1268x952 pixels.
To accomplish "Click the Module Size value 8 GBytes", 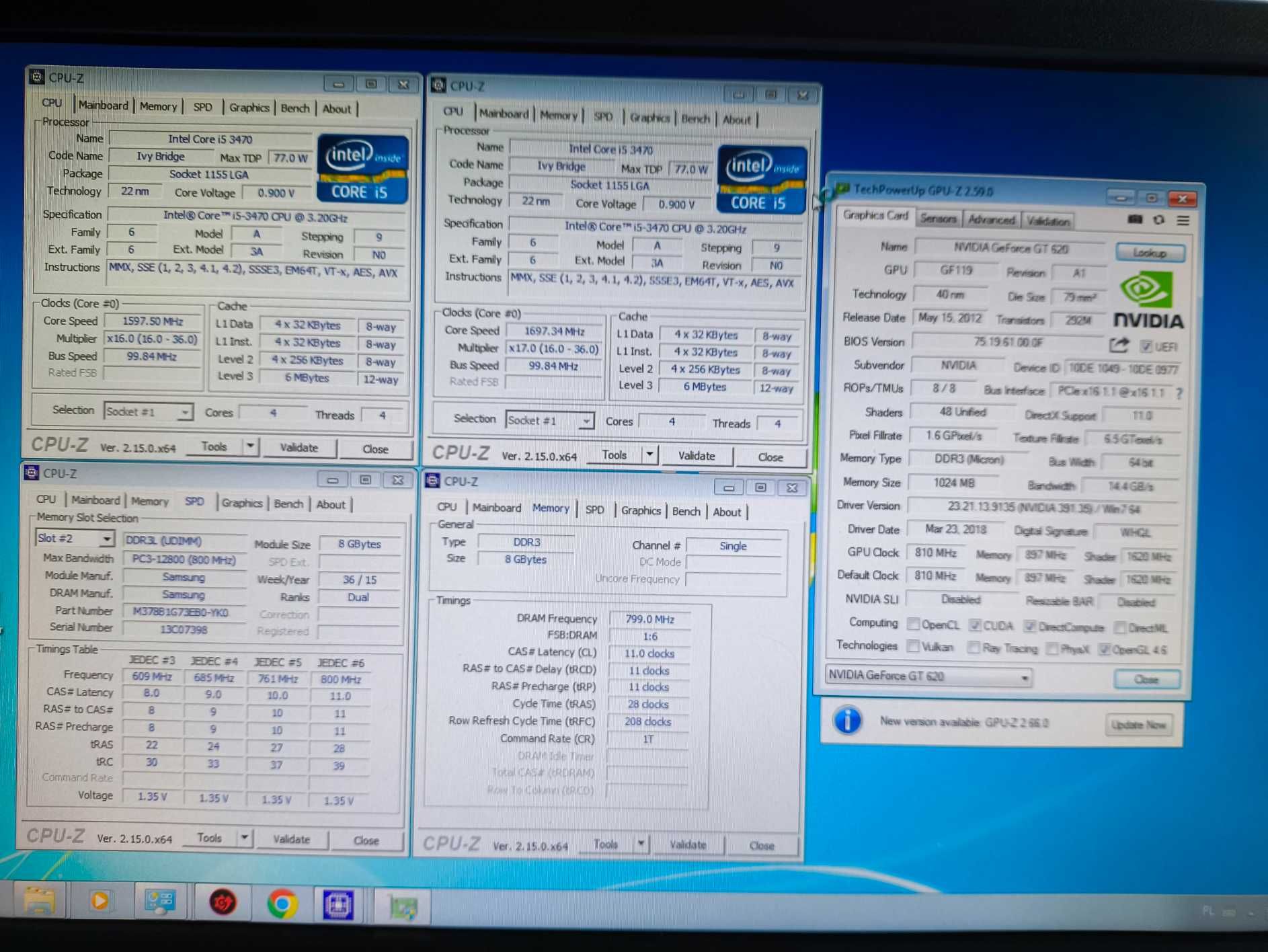I will (360, 544).
